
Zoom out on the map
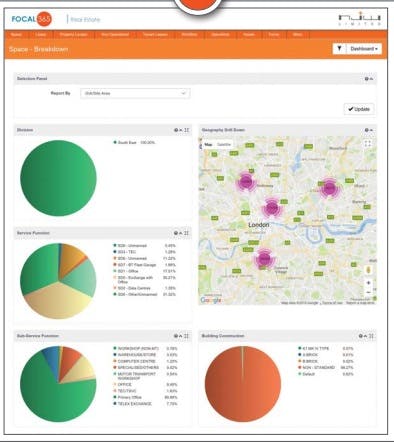point(369,292)
